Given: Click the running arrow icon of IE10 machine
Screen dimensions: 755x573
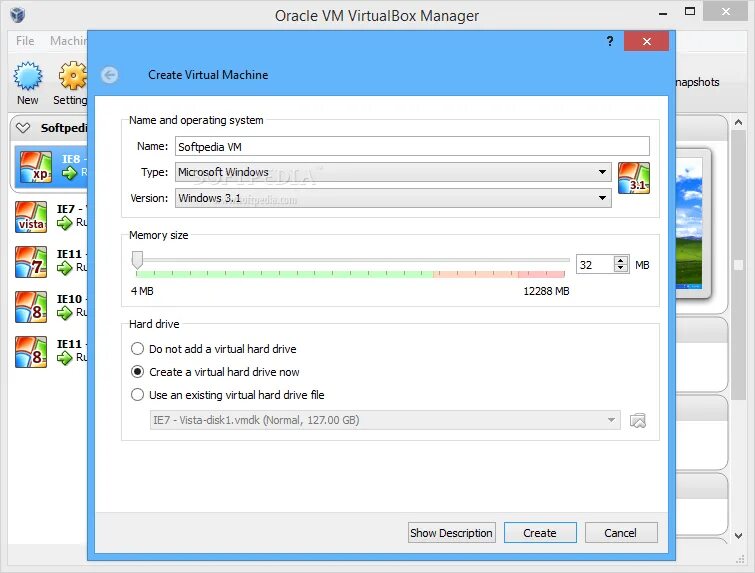Looking at the screenshot, I should [x=65, y=313].
